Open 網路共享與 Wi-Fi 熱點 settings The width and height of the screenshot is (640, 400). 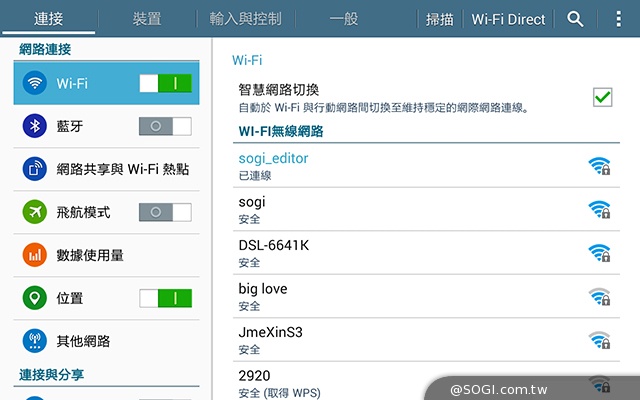[x=107, y=169]
